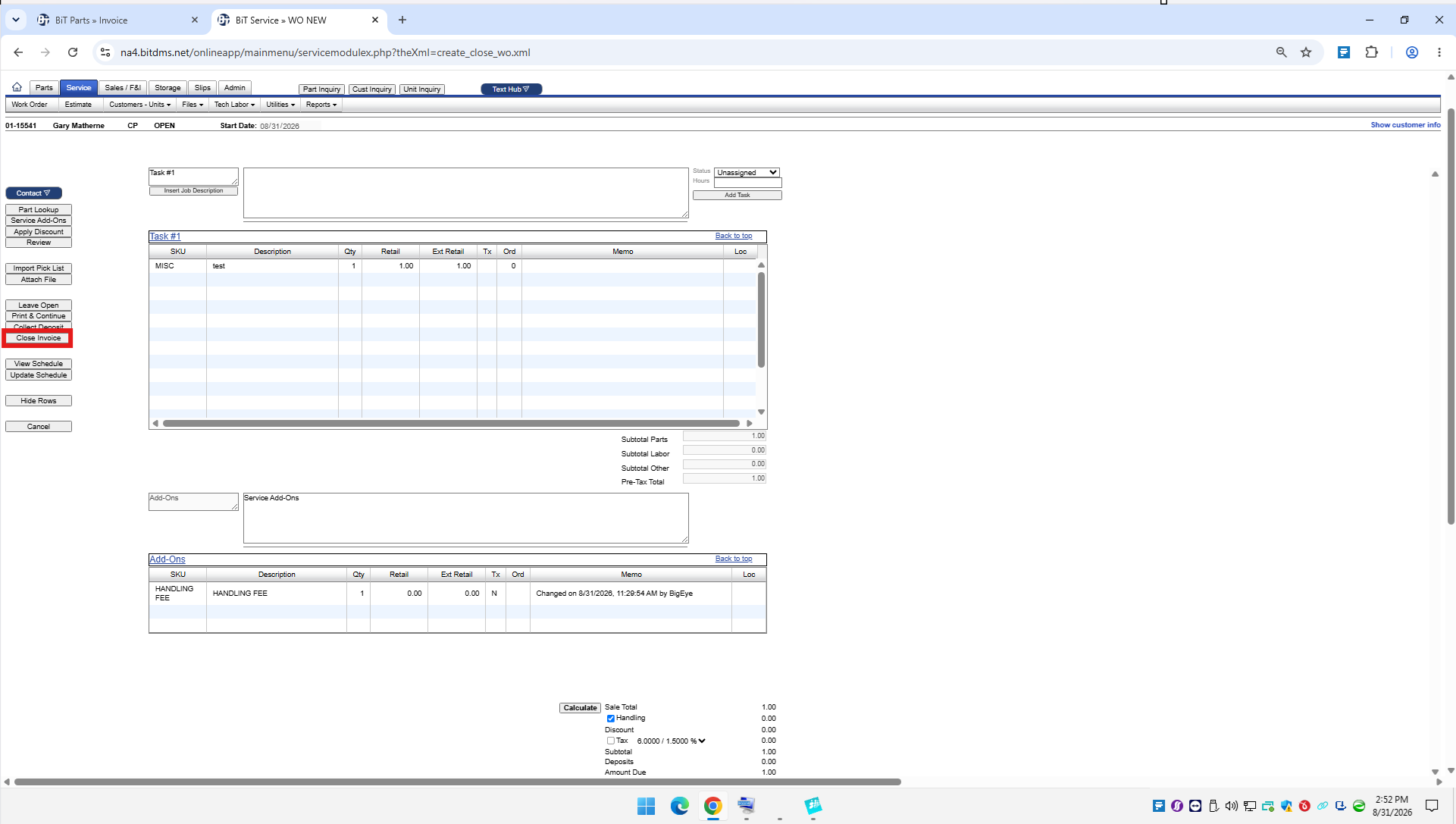Screen dimensions: 1456x824
Task: Click the Add Task button
Action: (737, 196)
